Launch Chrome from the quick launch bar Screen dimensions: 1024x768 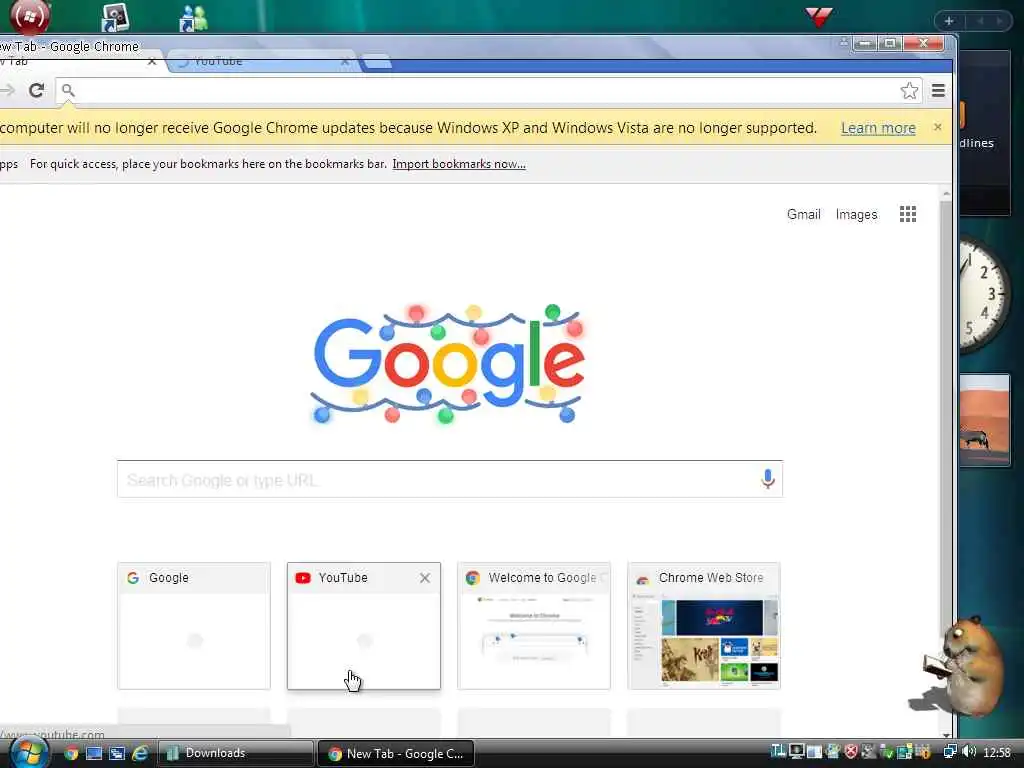click(71, 754)
